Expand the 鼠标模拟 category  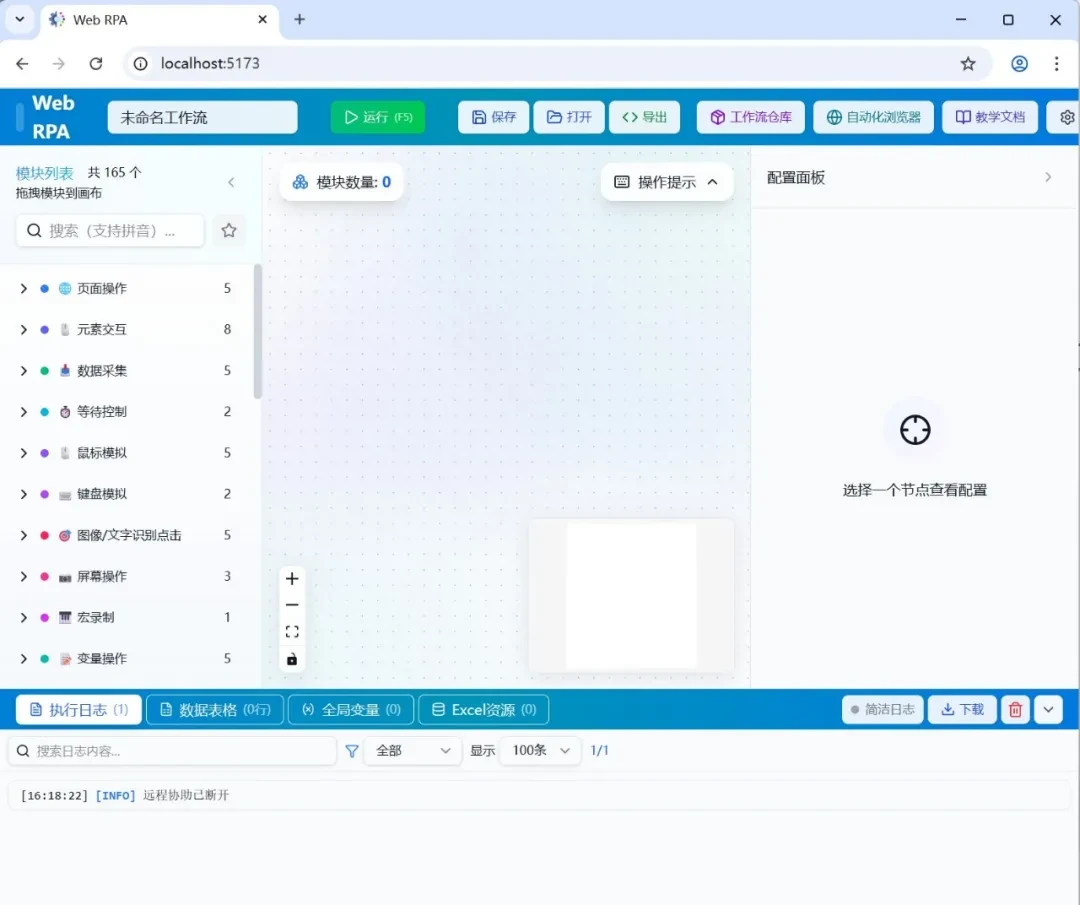point(23,453)
